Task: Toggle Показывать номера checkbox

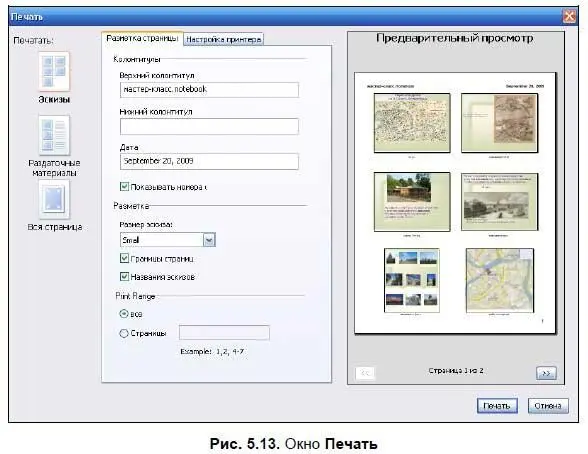Action: pyautogui.click(x=124, y=186)
